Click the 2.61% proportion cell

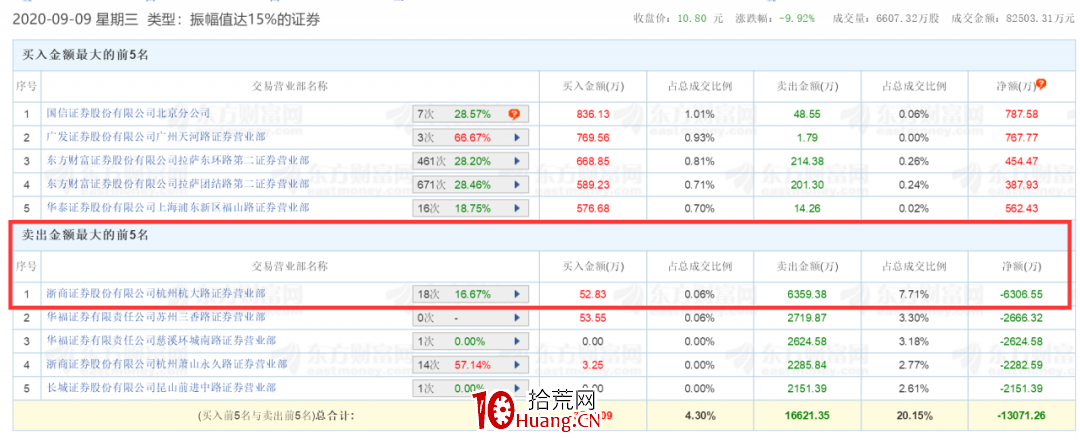[x=915, y=388]
